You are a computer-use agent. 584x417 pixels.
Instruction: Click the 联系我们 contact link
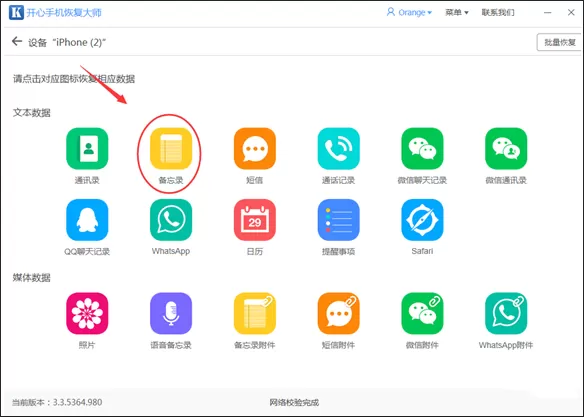click(498, 12)
